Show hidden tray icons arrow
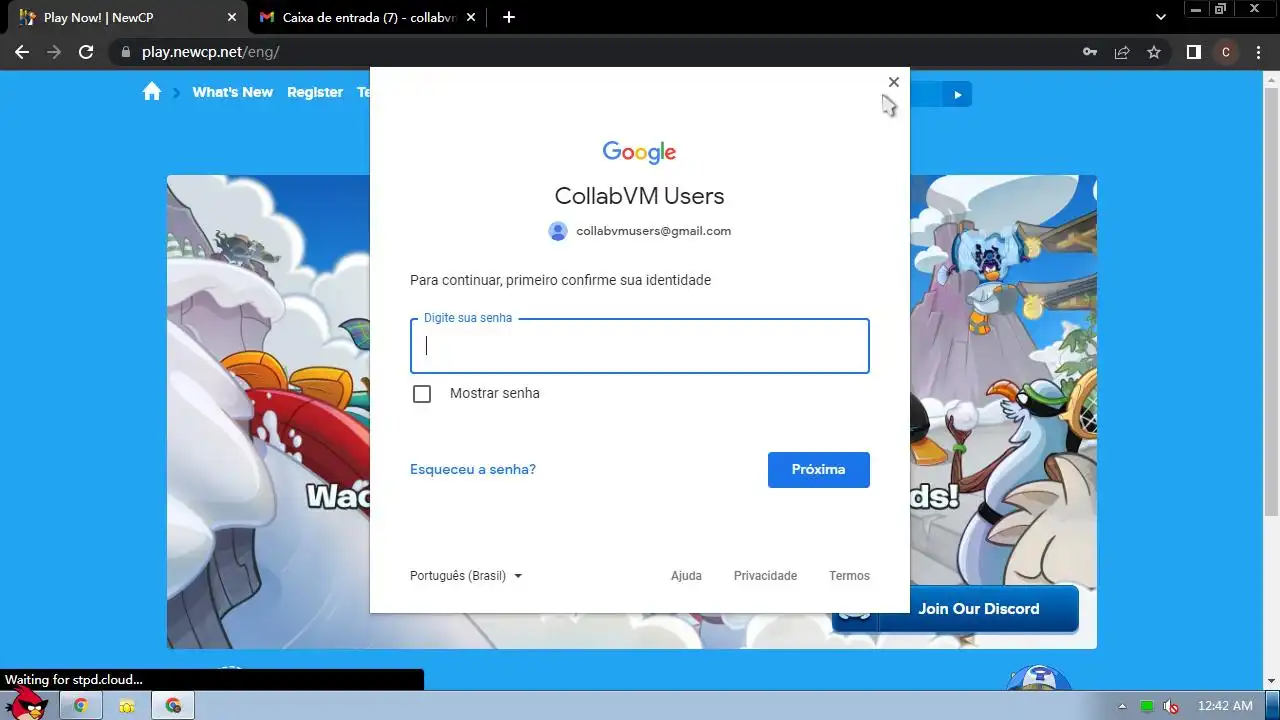1280x720 pixels. [1122, 706]
